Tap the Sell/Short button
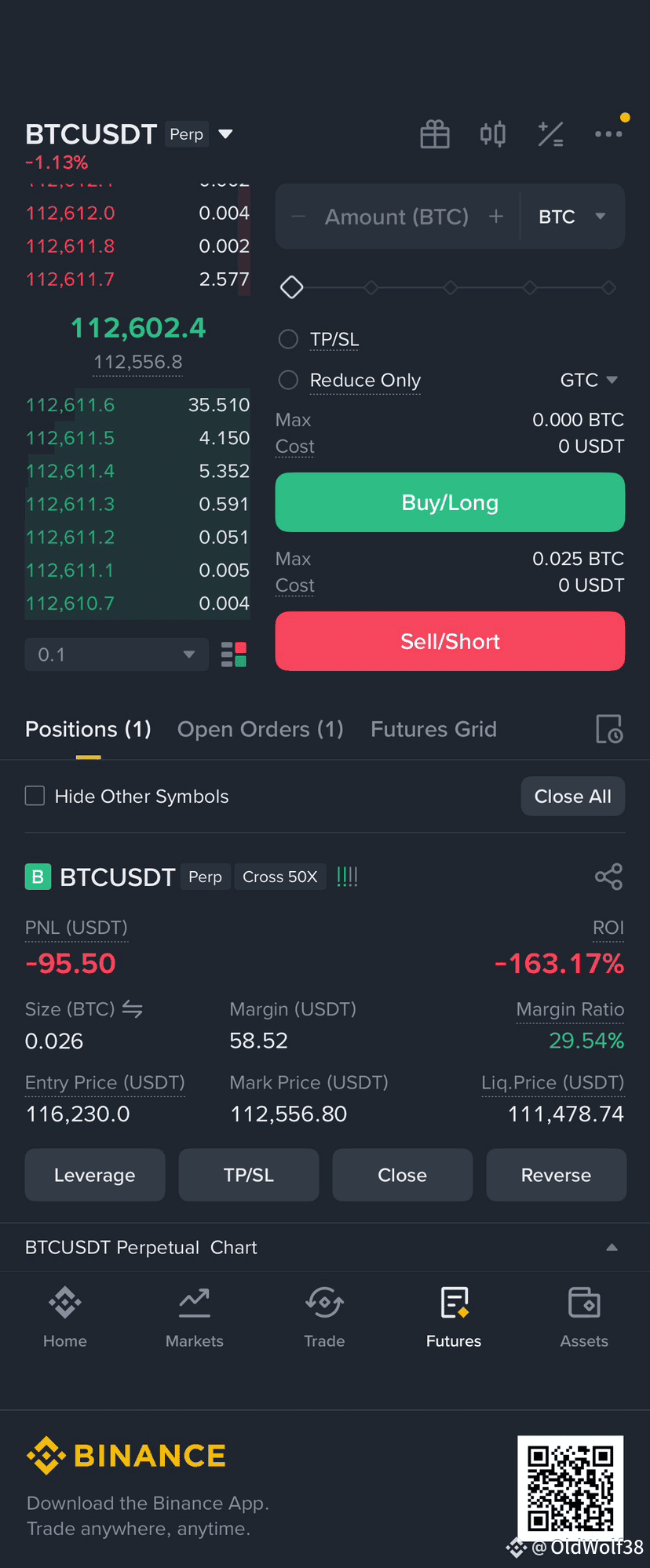Screen dimensions: 650x1568 450,641
